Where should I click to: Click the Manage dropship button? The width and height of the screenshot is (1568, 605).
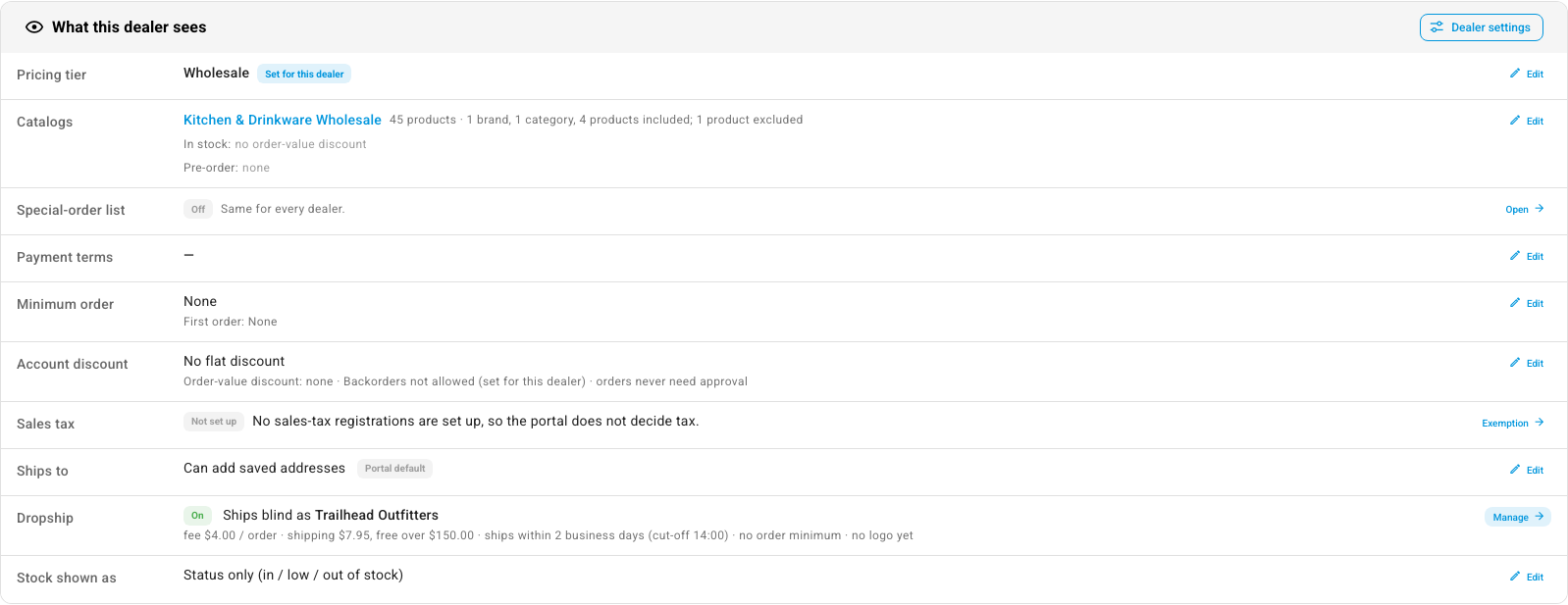click(1517, 517)
